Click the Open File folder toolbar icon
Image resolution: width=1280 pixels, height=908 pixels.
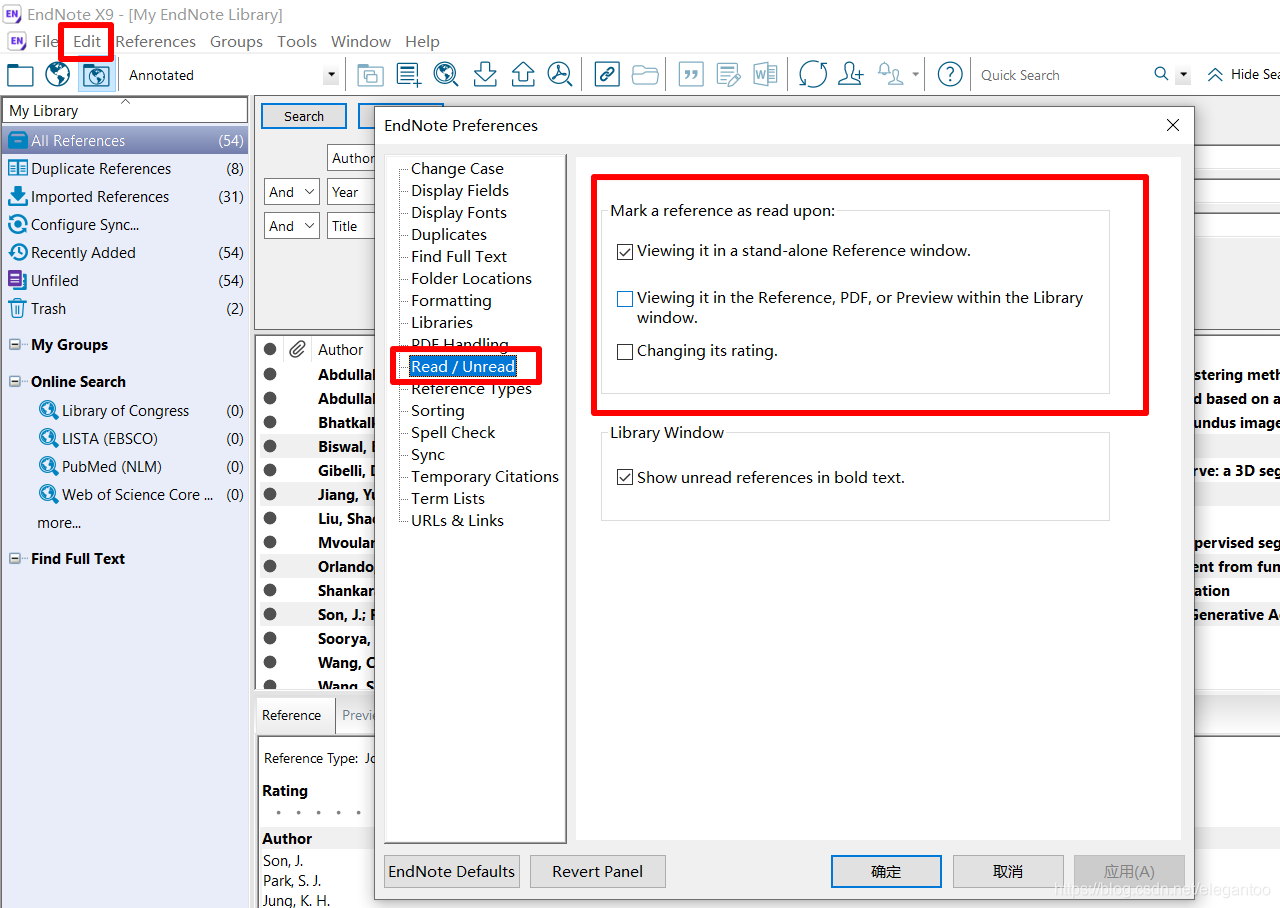pyautogui.click(x=645, y=74)
